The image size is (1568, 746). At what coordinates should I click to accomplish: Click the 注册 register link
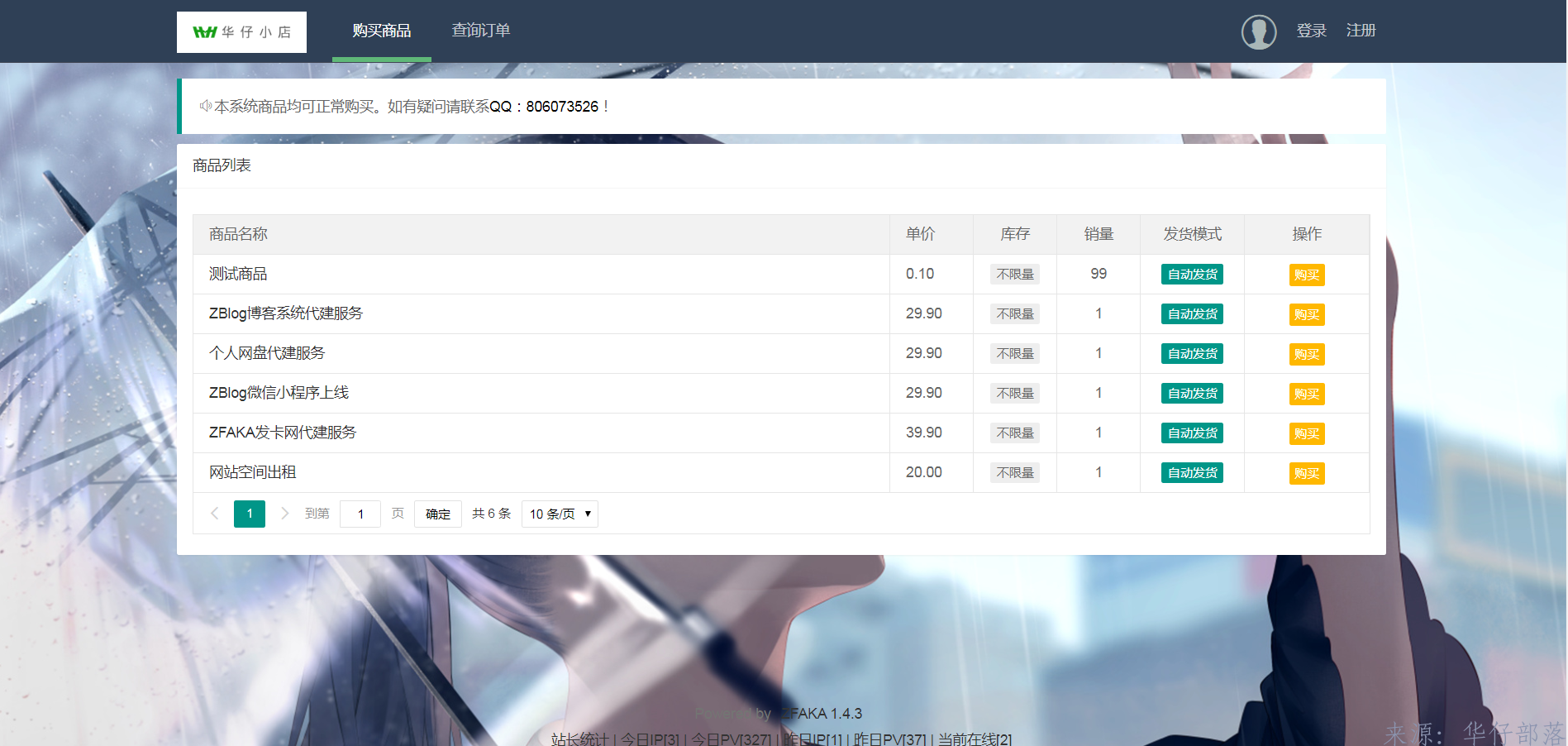[1361, 31]
